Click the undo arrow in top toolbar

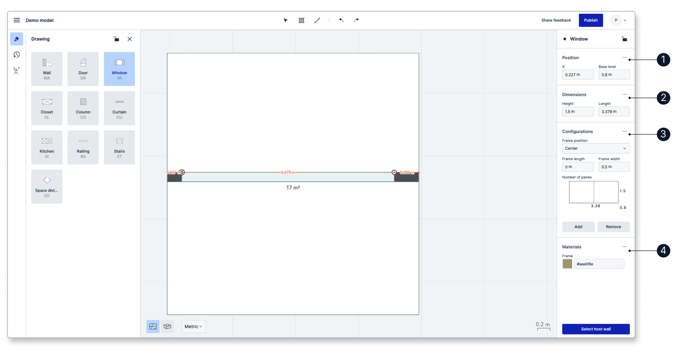[341, 20]
